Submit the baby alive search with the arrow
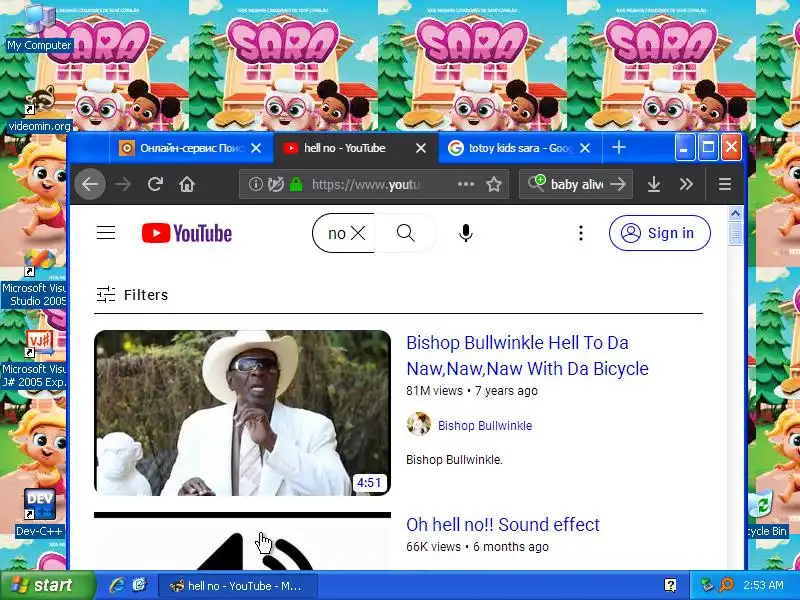The image size is (800, 600). (618, 184)
